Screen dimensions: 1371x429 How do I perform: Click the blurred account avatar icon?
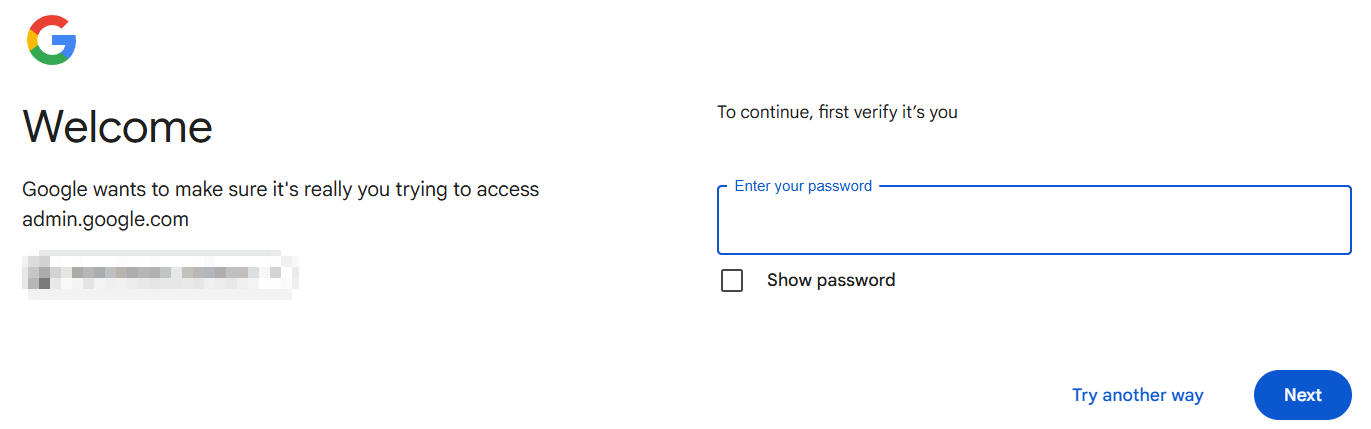[40, 272]
